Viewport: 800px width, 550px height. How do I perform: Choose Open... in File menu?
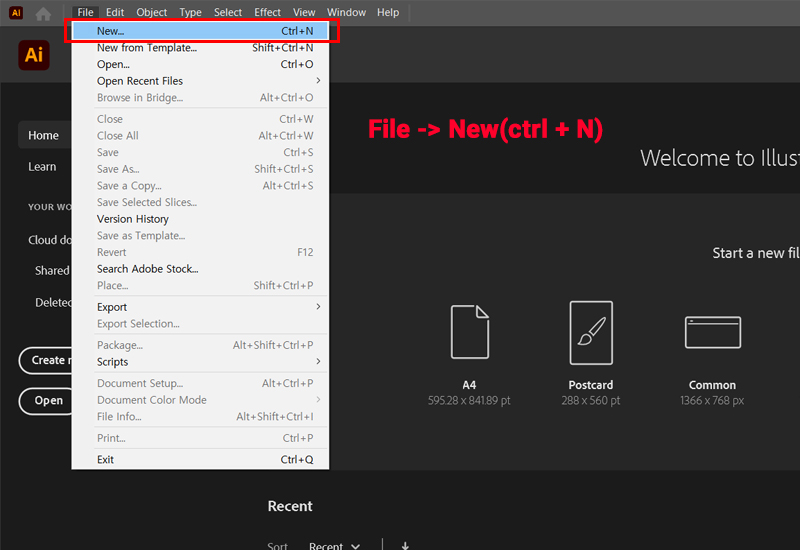[x=201, y=64]
